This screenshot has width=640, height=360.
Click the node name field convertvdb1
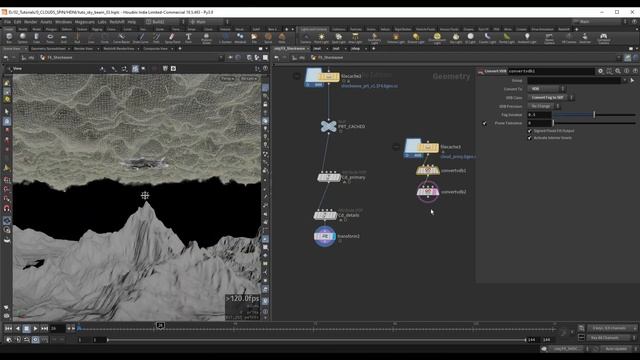tap(551, 71)
